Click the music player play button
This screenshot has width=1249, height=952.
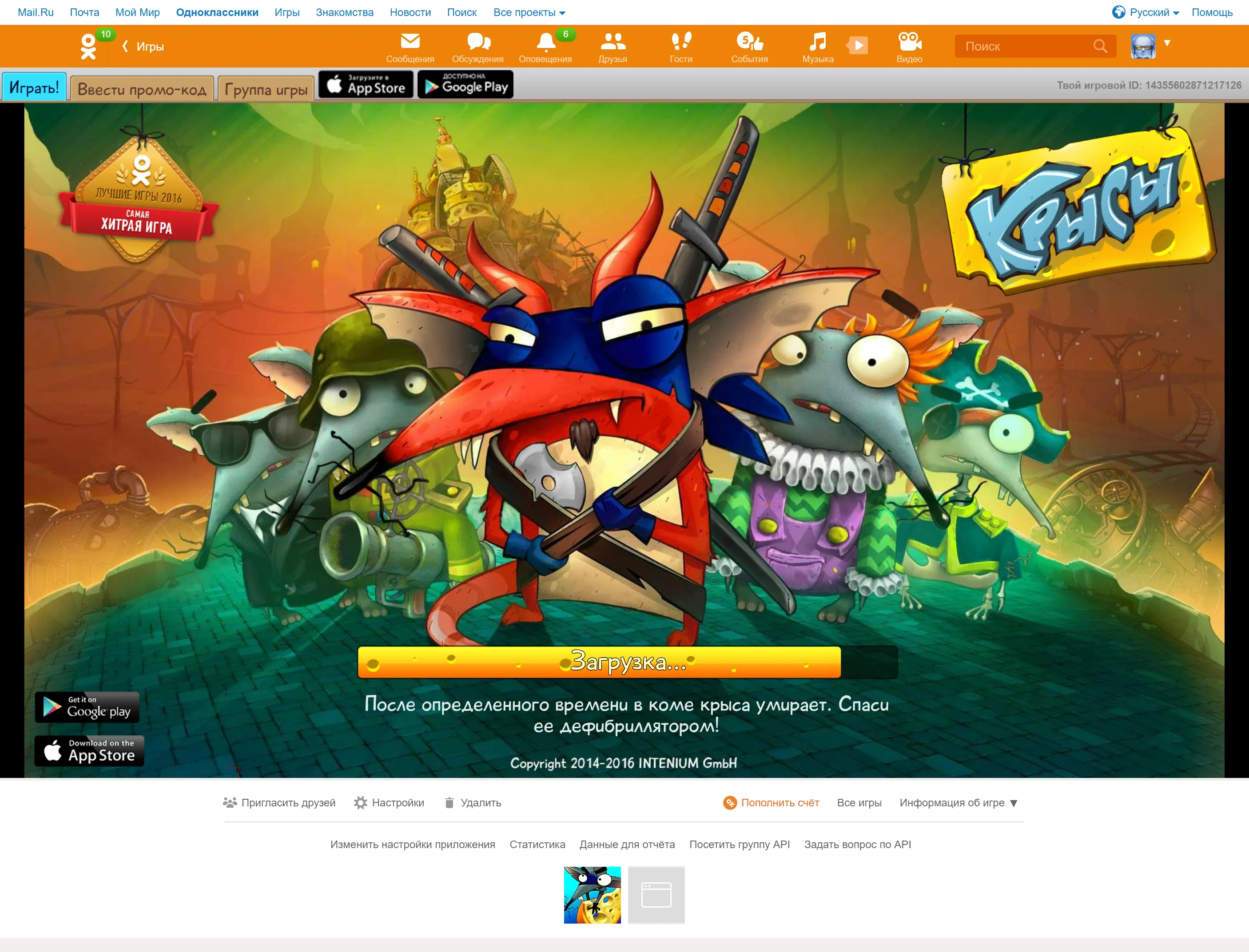[858, 45]
